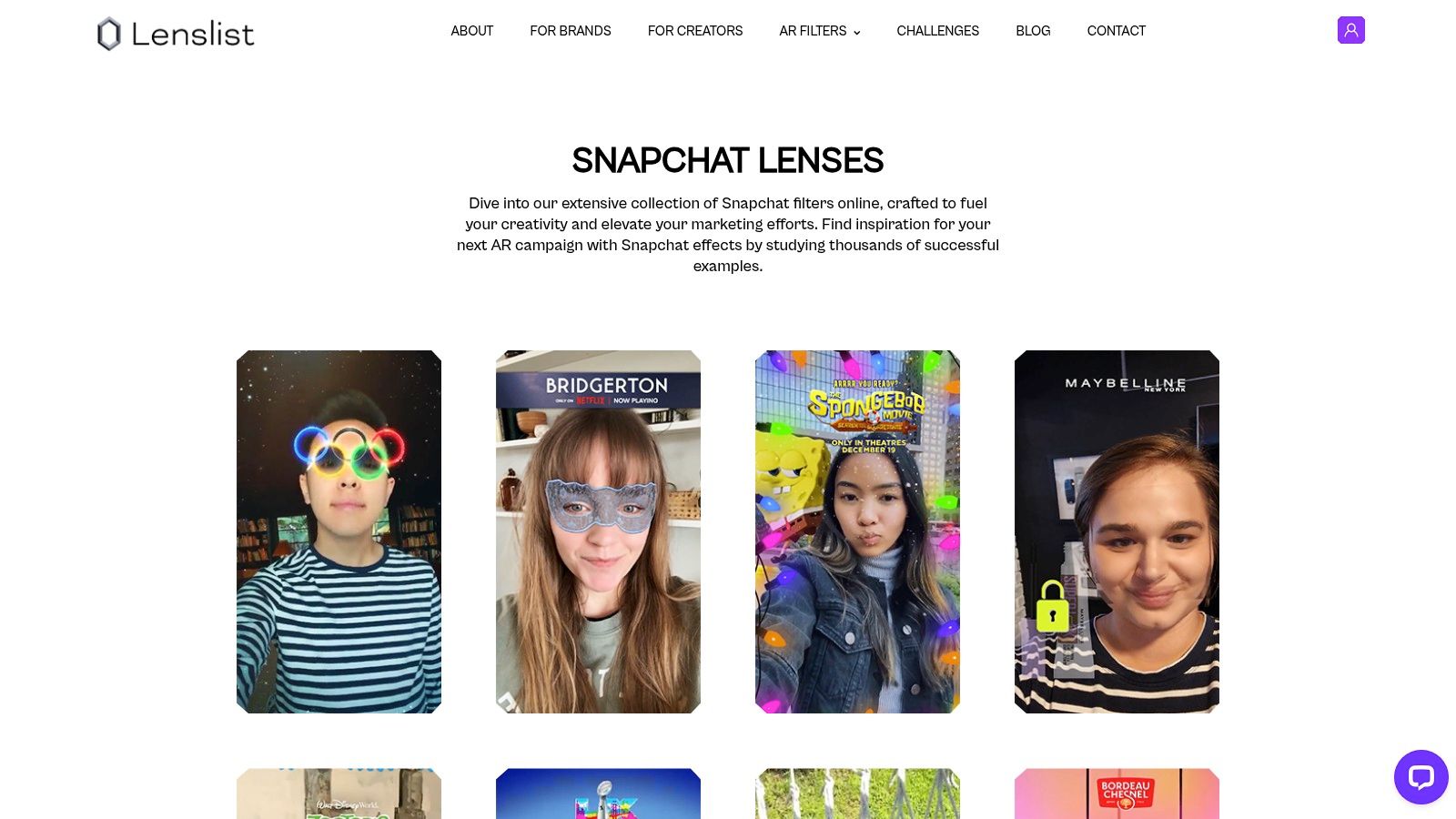Open the live chat bubble icon
This screenshot has height=819, width=1456.
click(x=1421, y=776)
